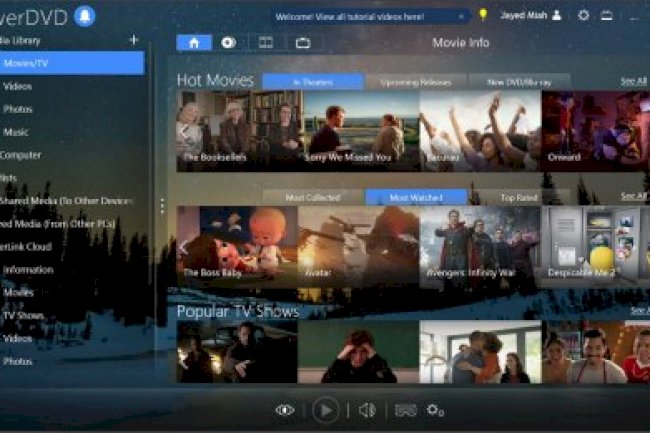Click the VR headset mode icon
The width and height of the screenshot is (650, 433).
click(405, 410)
